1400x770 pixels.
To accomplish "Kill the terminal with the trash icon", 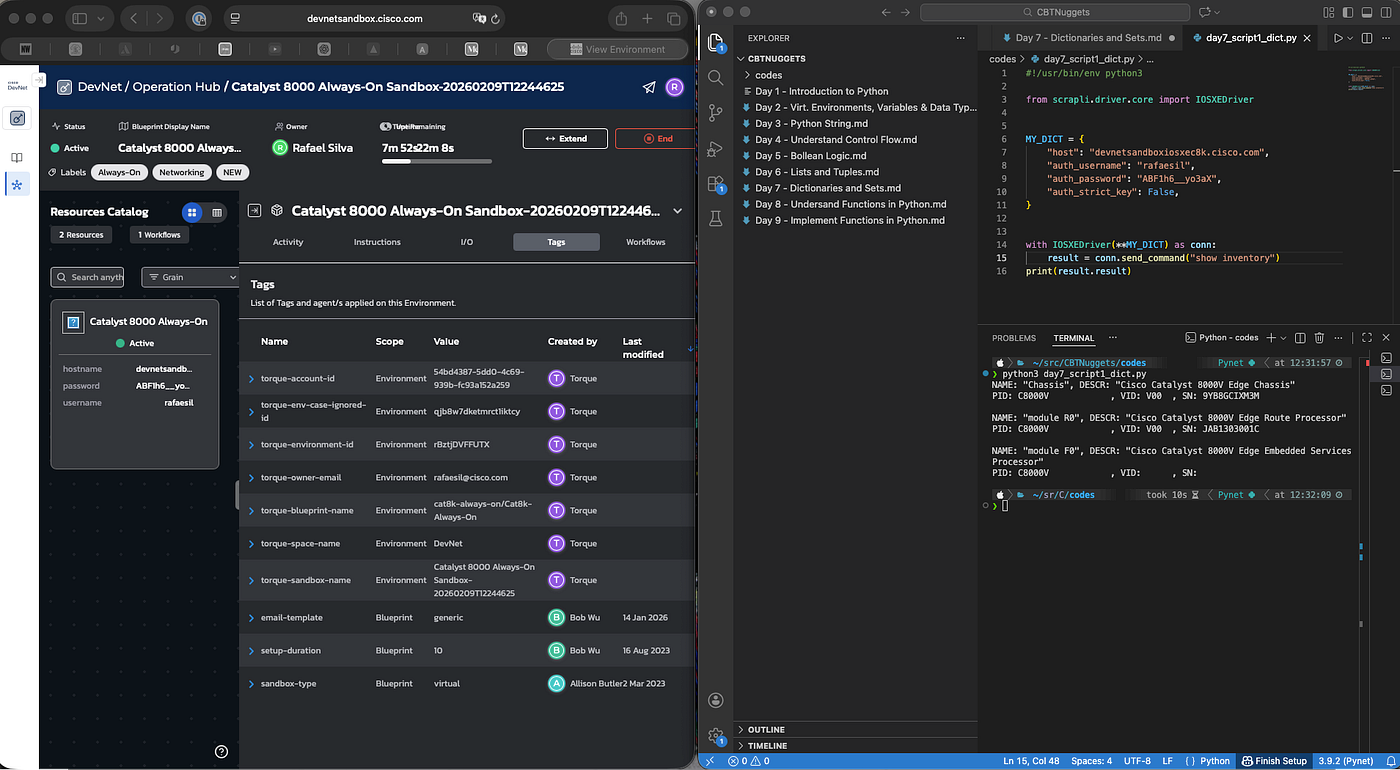I will click(x=1319, y=338).
